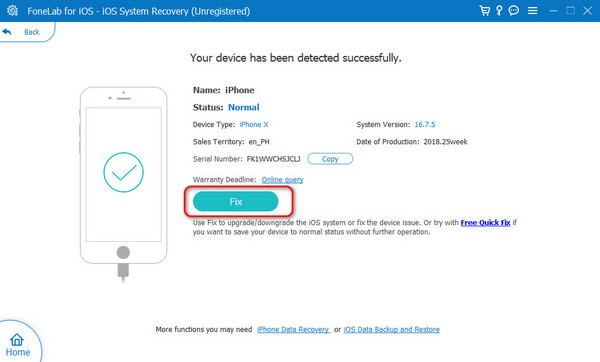Copy the serial number
600x362 pixels.
coord(330,159)
